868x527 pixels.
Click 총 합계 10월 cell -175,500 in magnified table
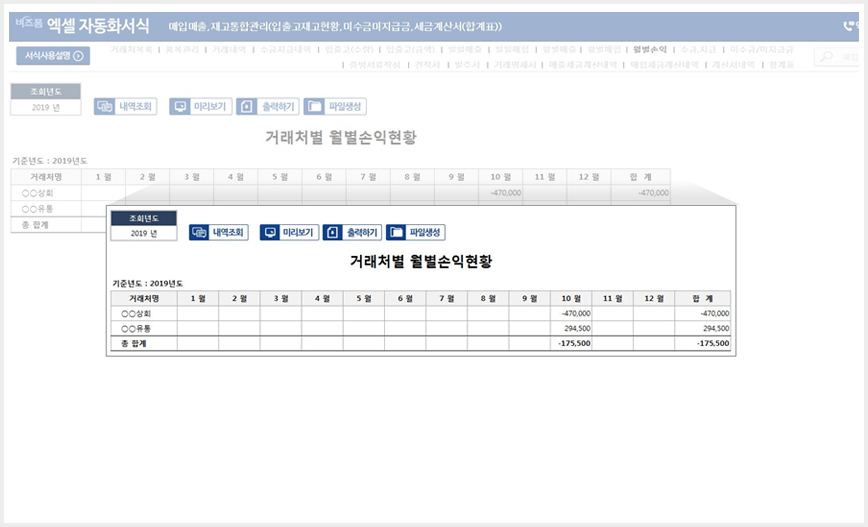571,343
